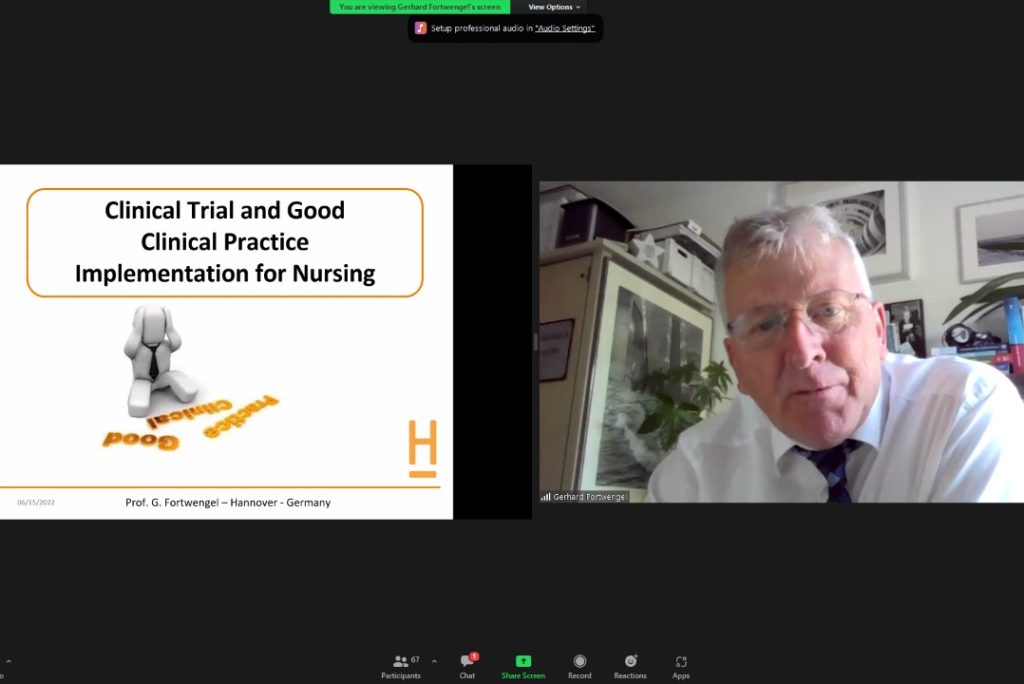Click the green "You are viewing" screen banner
The width and height of the screenshot is (1024, 684).
click(419, 7)
